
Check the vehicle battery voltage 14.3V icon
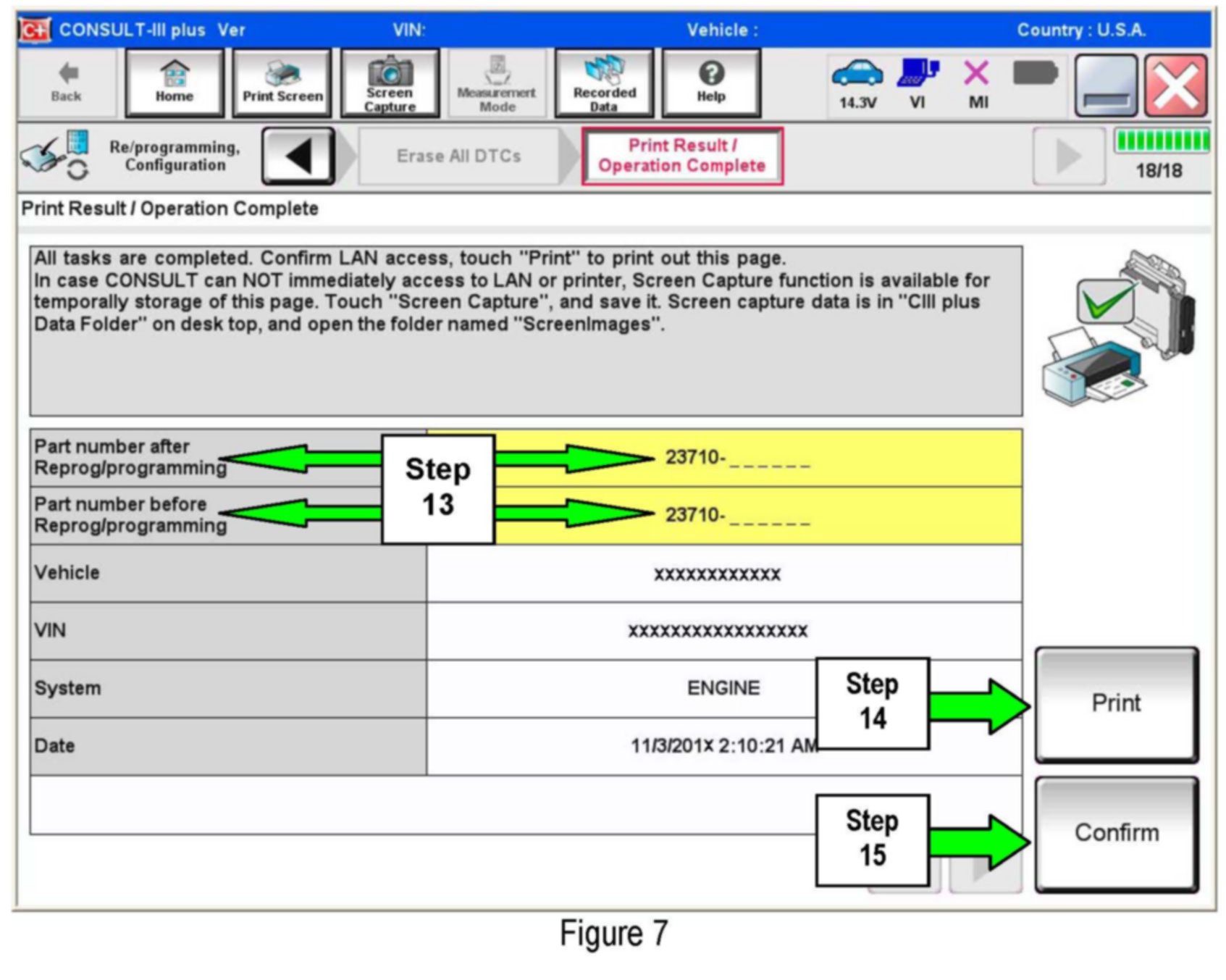(x=857, y=83)
